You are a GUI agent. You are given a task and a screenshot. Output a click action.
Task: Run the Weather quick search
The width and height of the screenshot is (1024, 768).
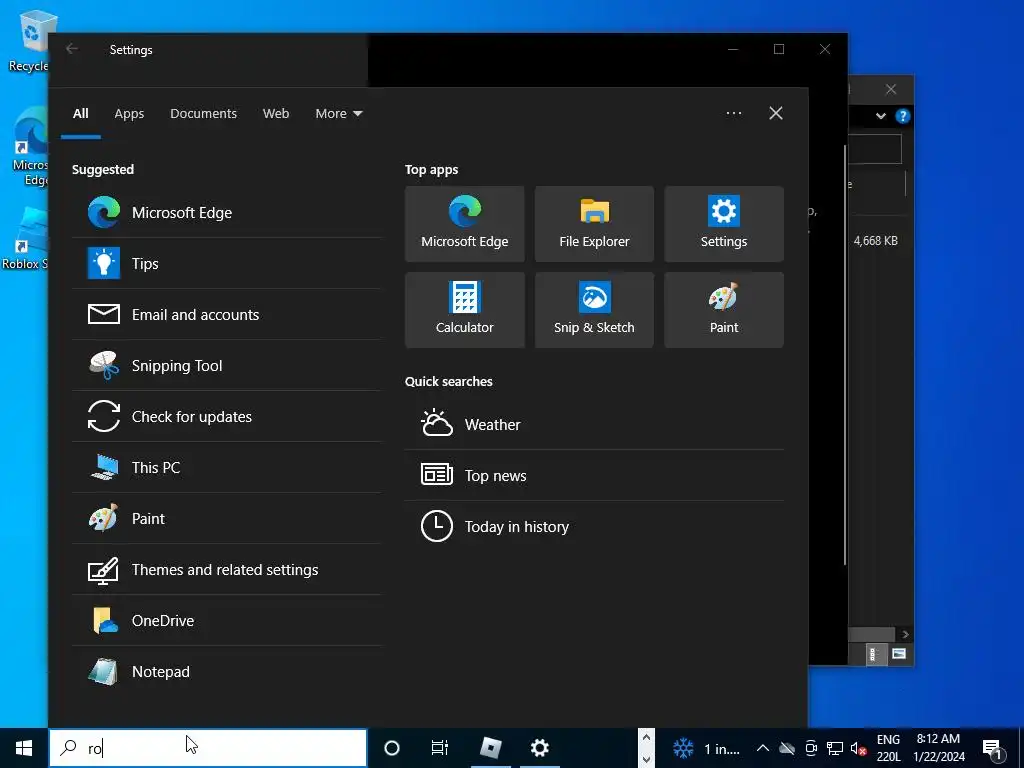(x=594, y=424)
